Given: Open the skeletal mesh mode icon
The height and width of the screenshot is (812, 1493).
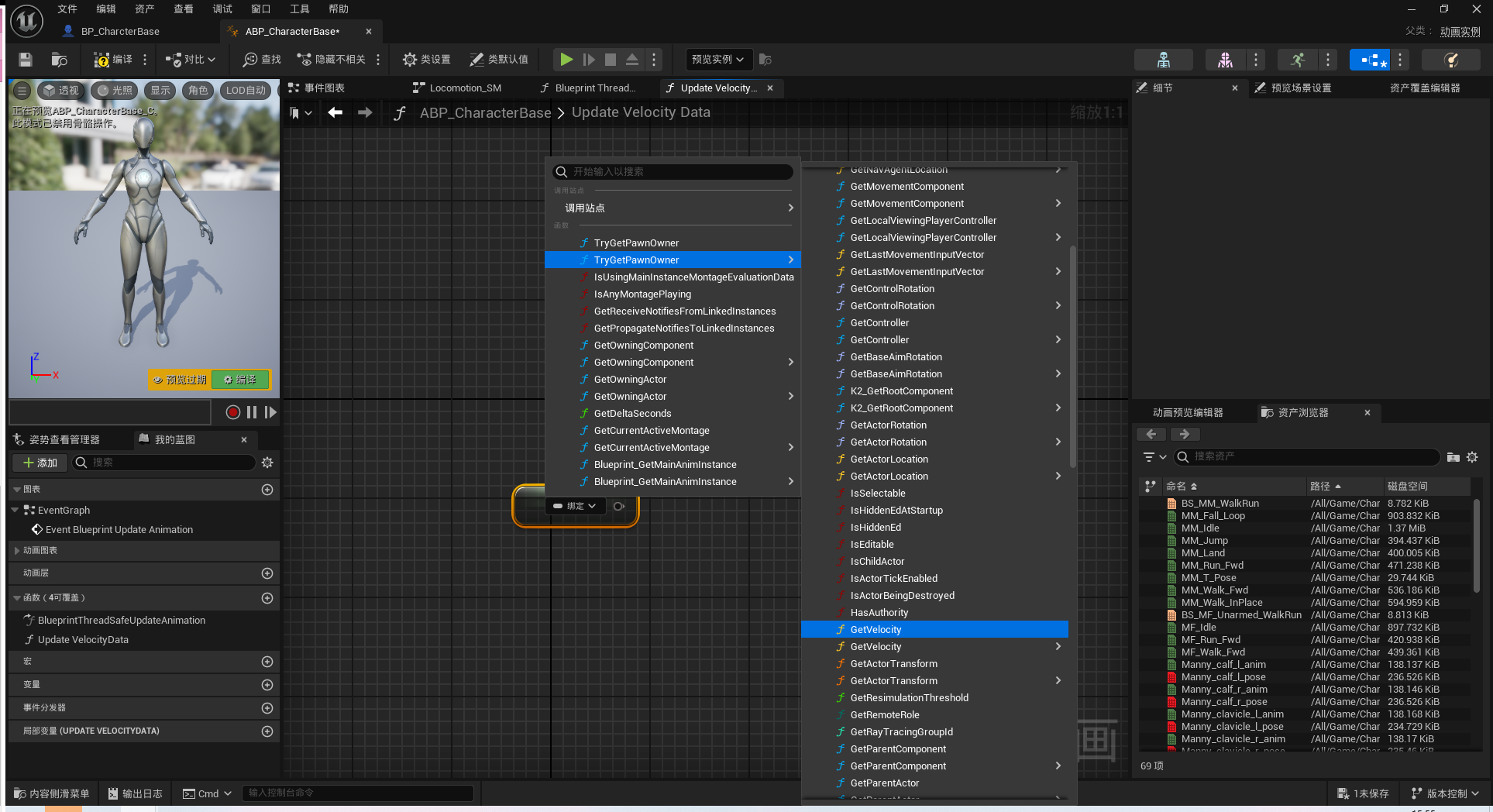Looking at the screenshot, I should click(x=1226, y=60).
